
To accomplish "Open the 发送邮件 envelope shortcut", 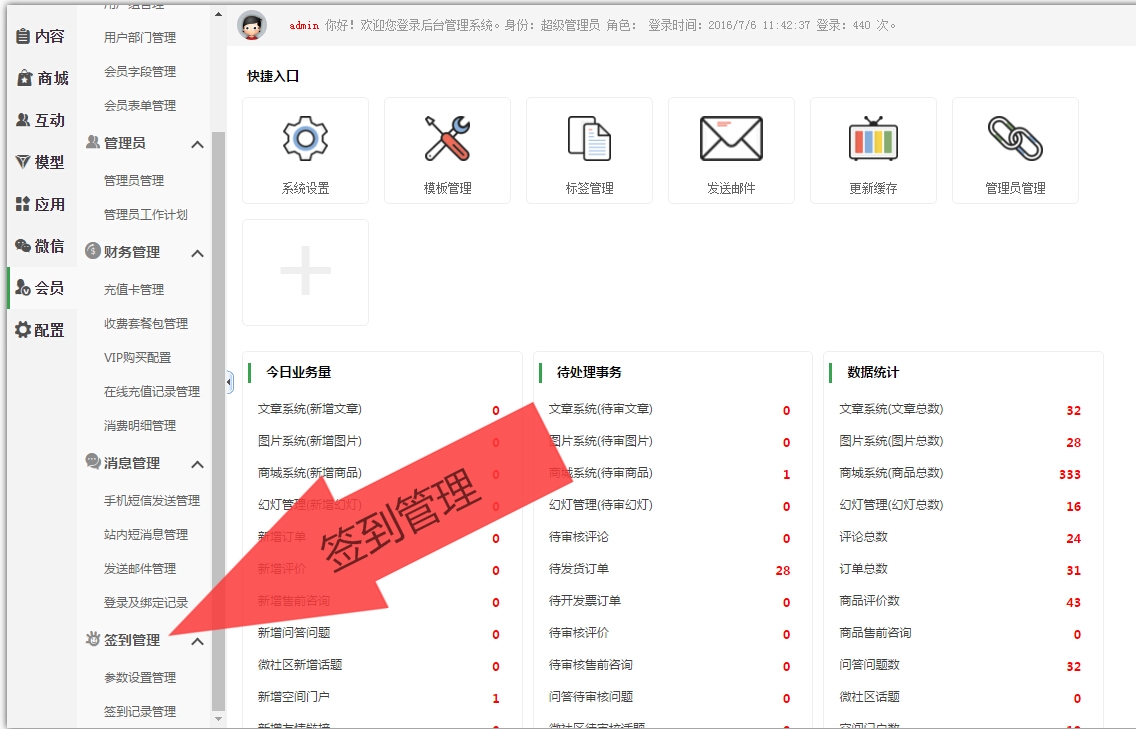I will click(731, 151).
